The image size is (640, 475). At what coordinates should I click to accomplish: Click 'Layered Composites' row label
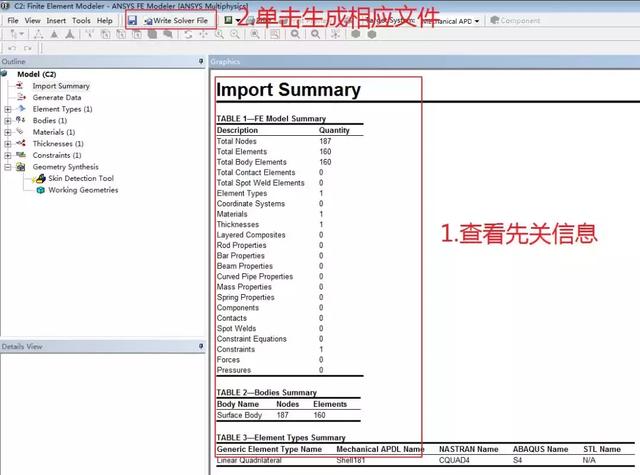tap(251, 235)
